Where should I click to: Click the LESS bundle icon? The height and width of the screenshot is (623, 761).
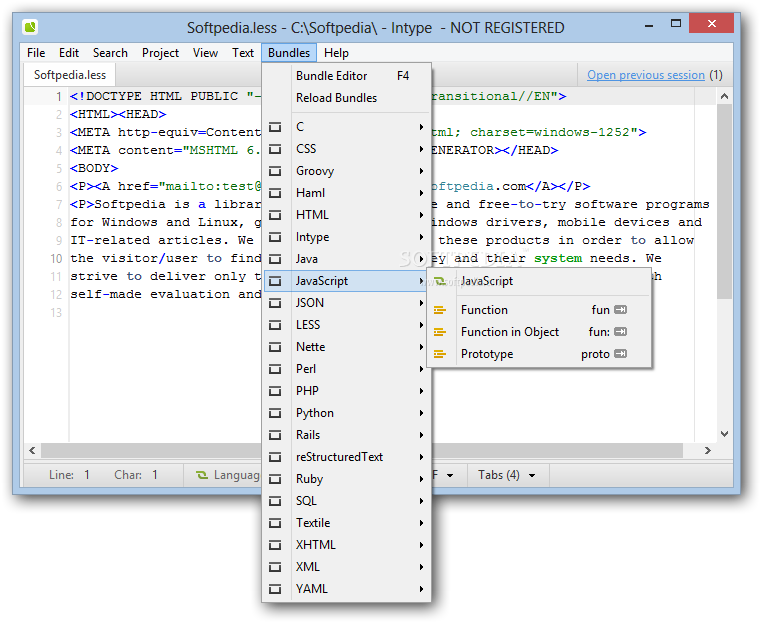click(x=275, y=325)
